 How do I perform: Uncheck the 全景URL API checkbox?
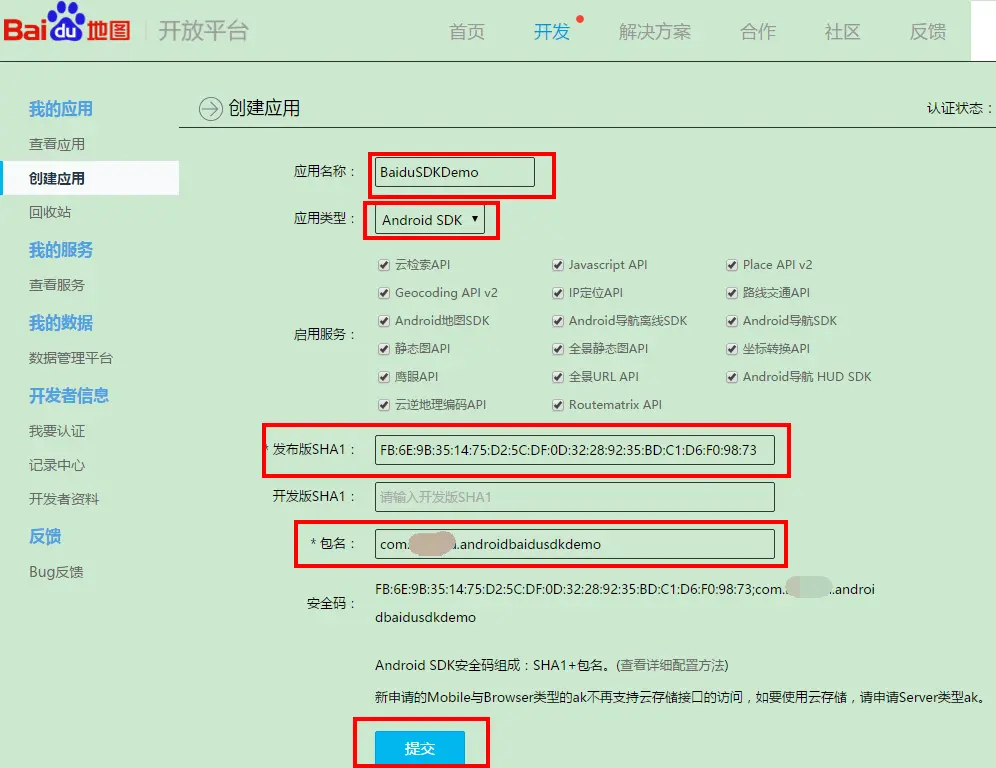558,377
